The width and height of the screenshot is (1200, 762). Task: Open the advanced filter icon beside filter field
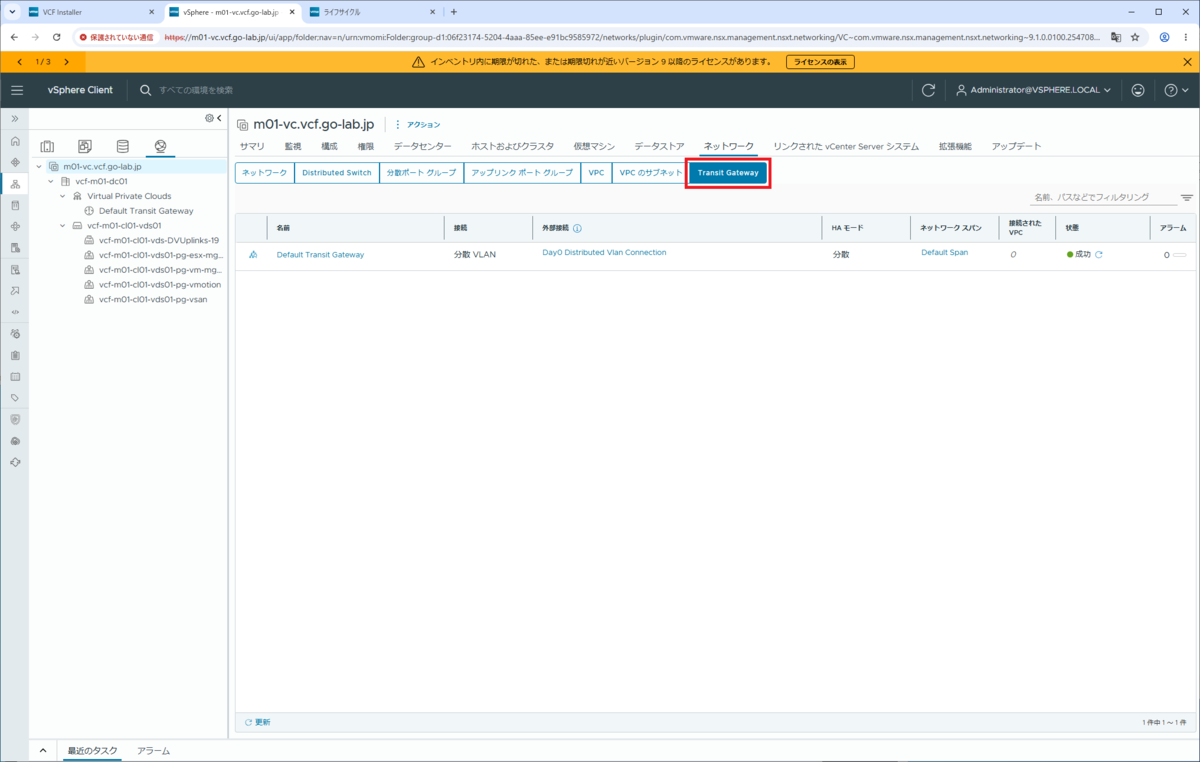(1187, 198)
